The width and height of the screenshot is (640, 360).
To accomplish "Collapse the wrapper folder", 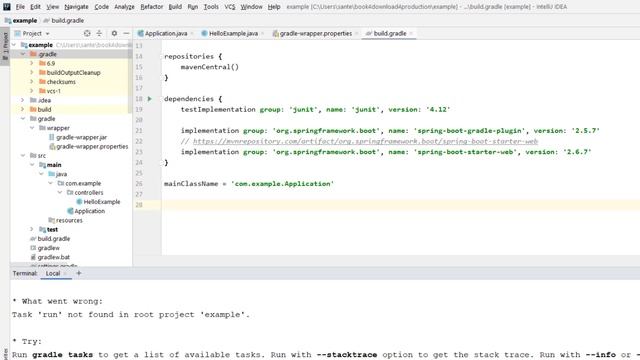I will [x=32, y=128].
